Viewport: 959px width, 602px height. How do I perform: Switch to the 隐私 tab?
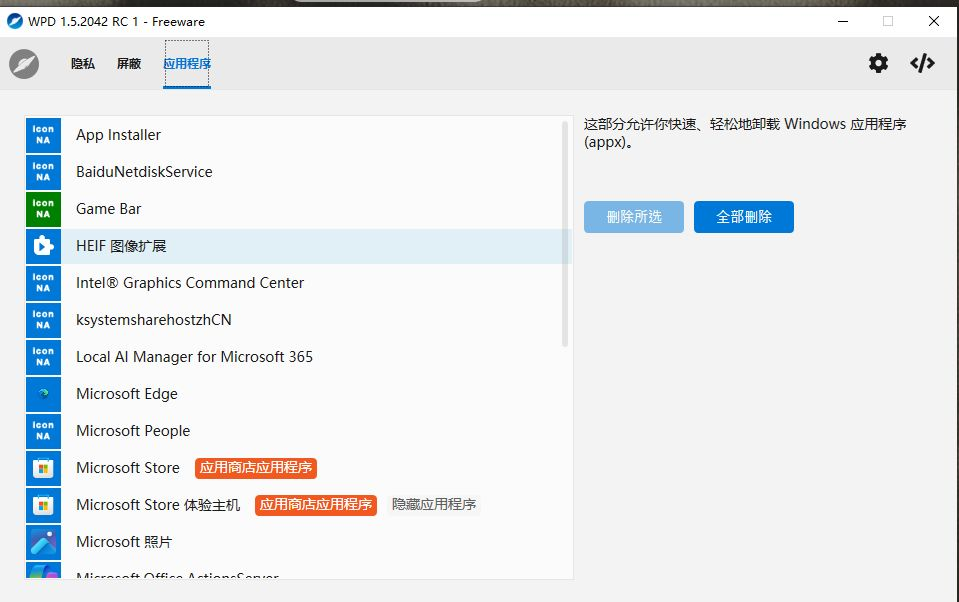coord(83,64)
